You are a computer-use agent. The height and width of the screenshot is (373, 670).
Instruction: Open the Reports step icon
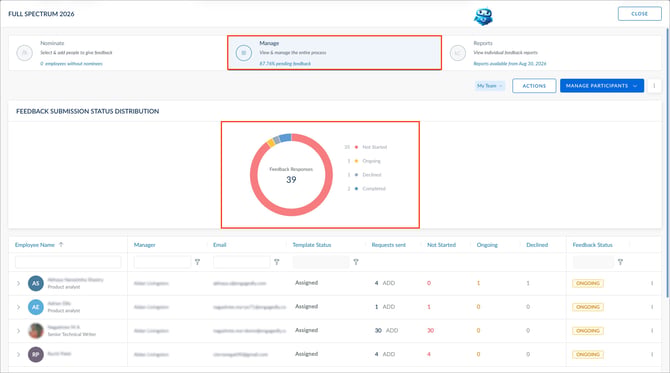click(x=458, y=53)
